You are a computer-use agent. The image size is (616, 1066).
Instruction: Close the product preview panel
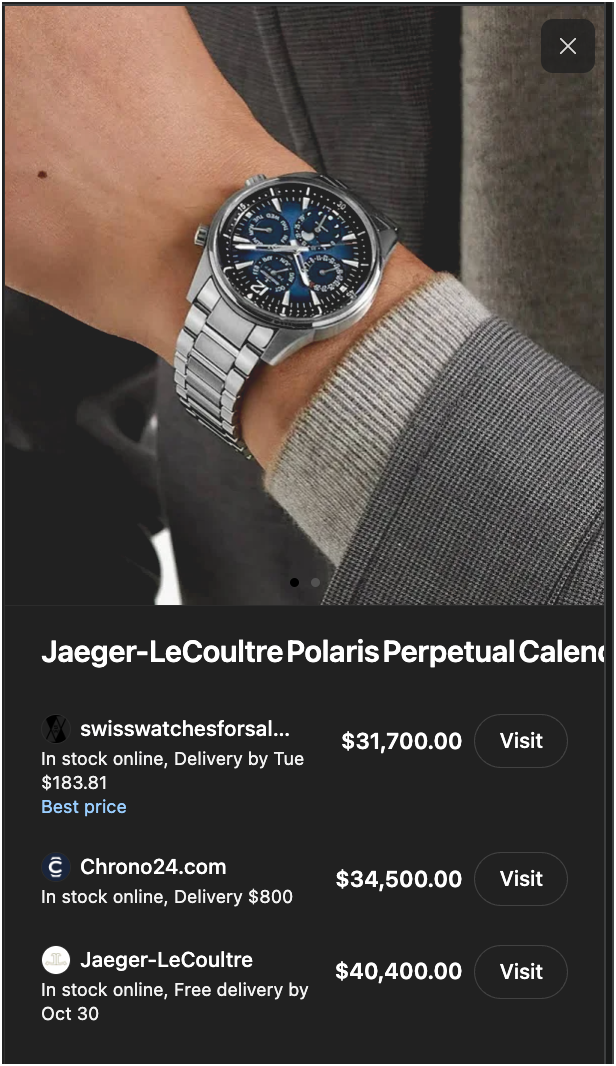[568, 46]
